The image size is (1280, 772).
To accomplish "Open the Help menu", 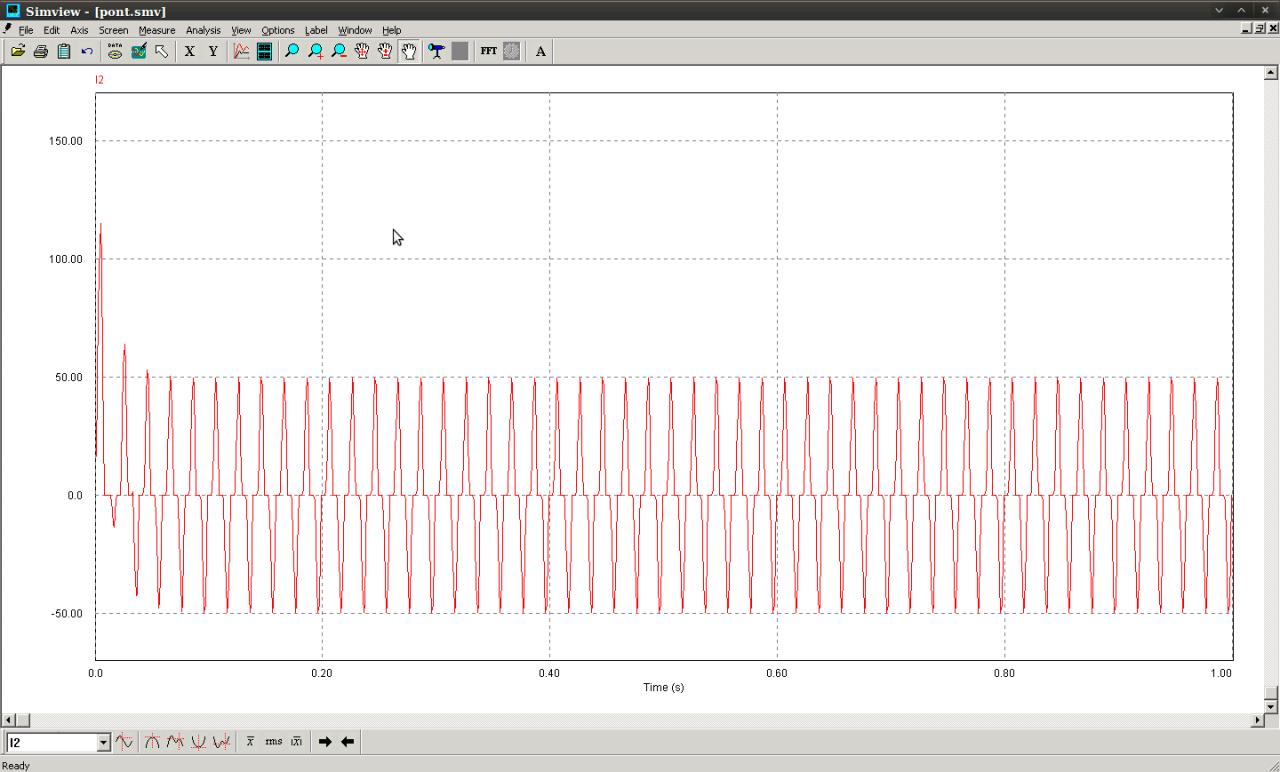I will 391,30.
